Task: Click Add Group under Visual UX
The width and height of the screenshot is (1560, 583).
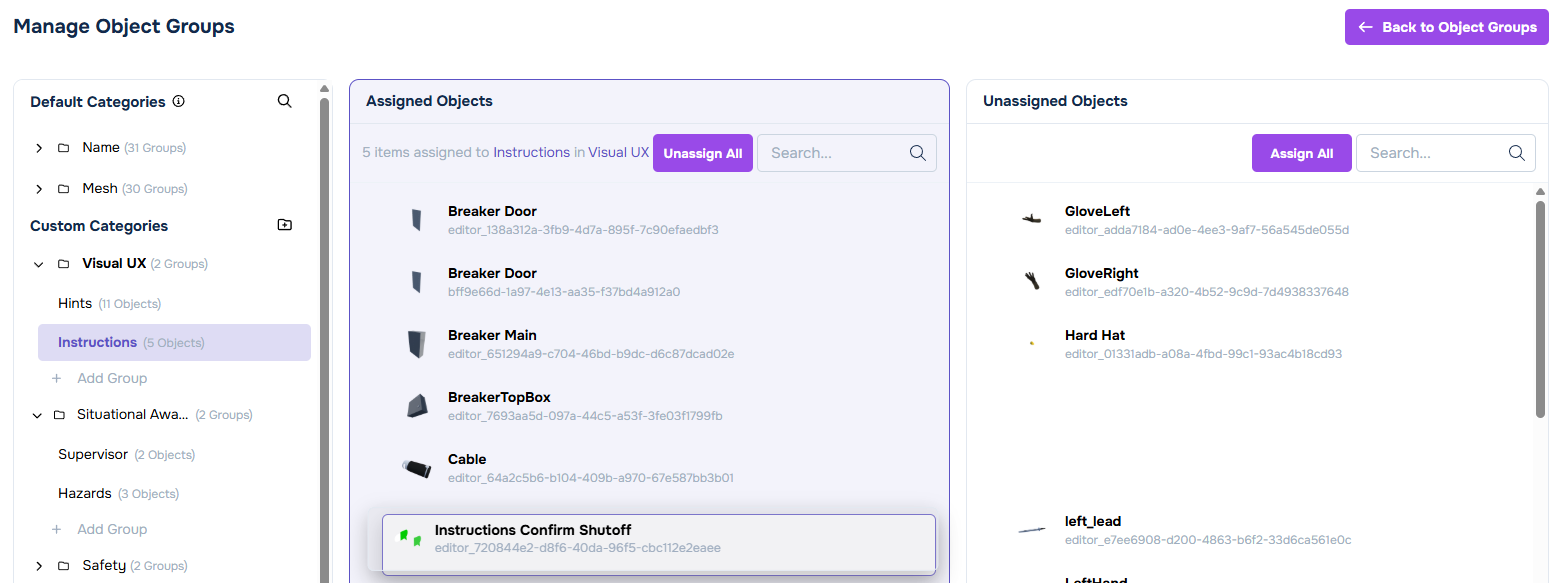Action: (x=112, y=378)
